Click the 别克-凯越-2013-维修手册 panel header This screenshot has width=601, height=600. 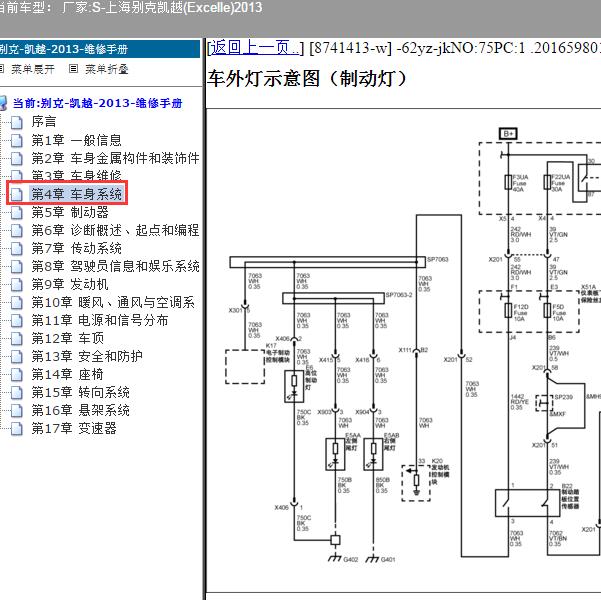[x=100, y=49]
